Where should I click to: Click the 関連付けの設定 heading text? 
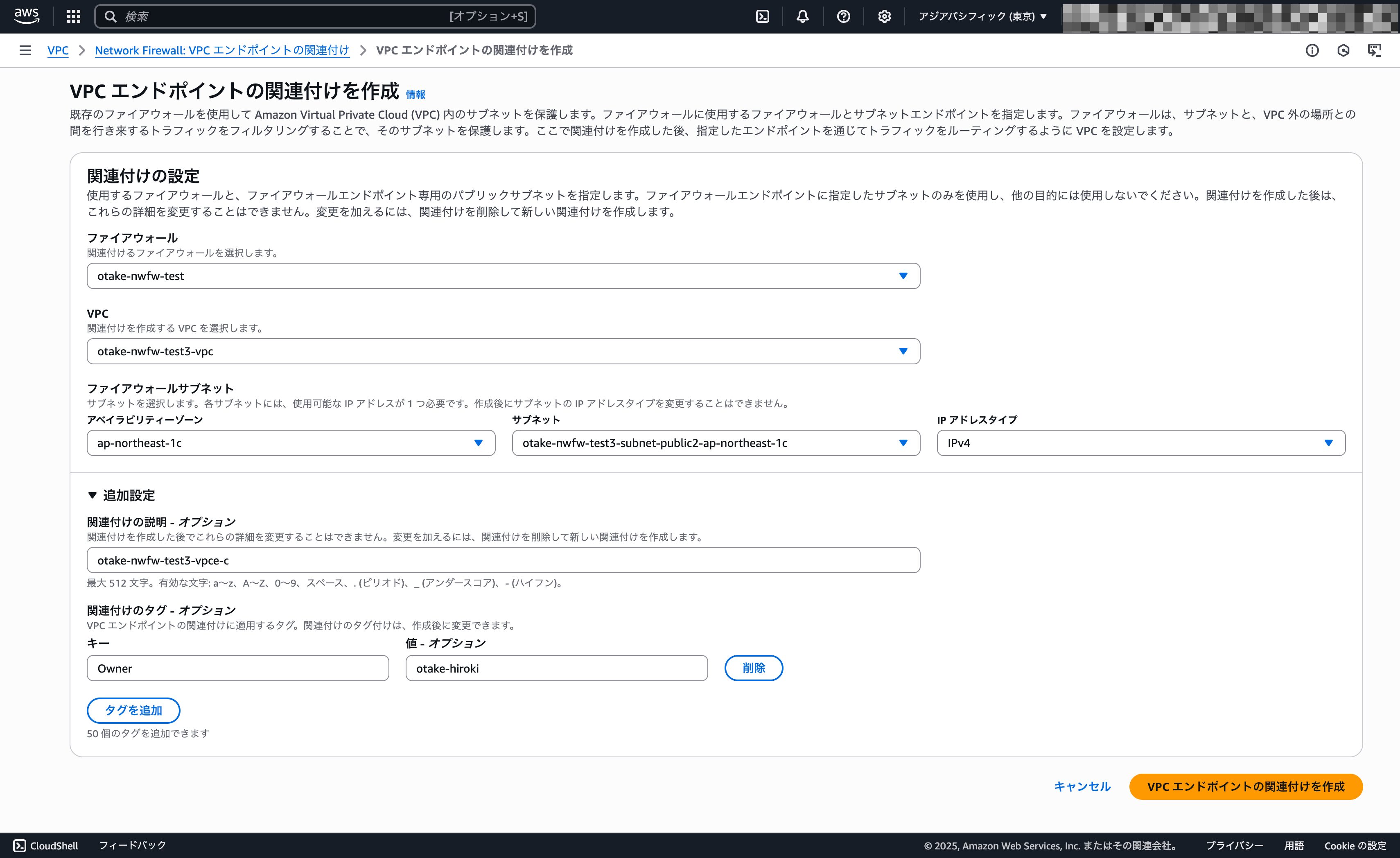point(143,176)
